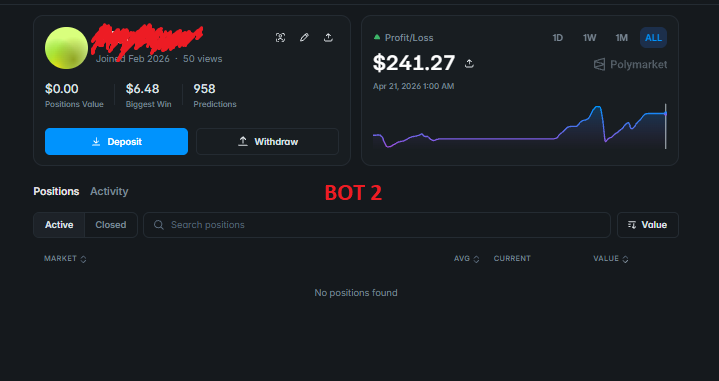Image resolution: width=719 pixels, height=381 pixels.
Task: Switch to the Activity tab
Action: [109, 191]
